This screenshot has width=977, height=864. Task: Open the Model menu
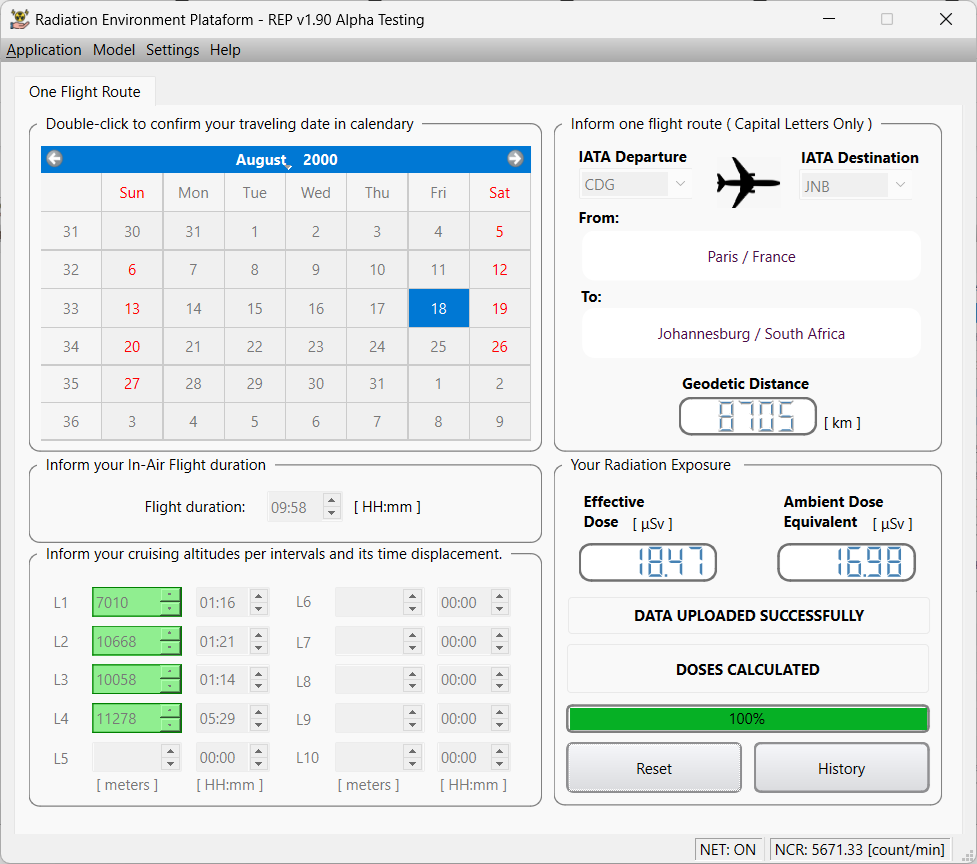point(114,50)
